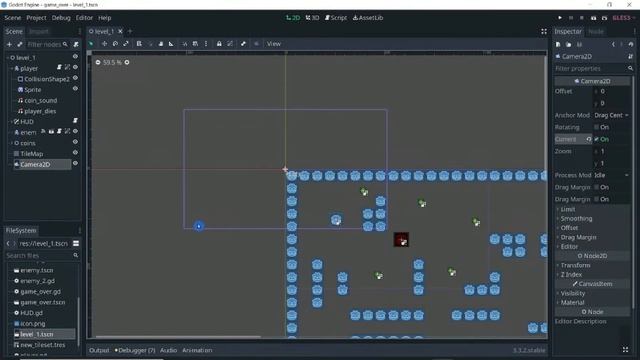640x360 pixels.
Task: Attach script icon in Scene dock
Action: 76,44
